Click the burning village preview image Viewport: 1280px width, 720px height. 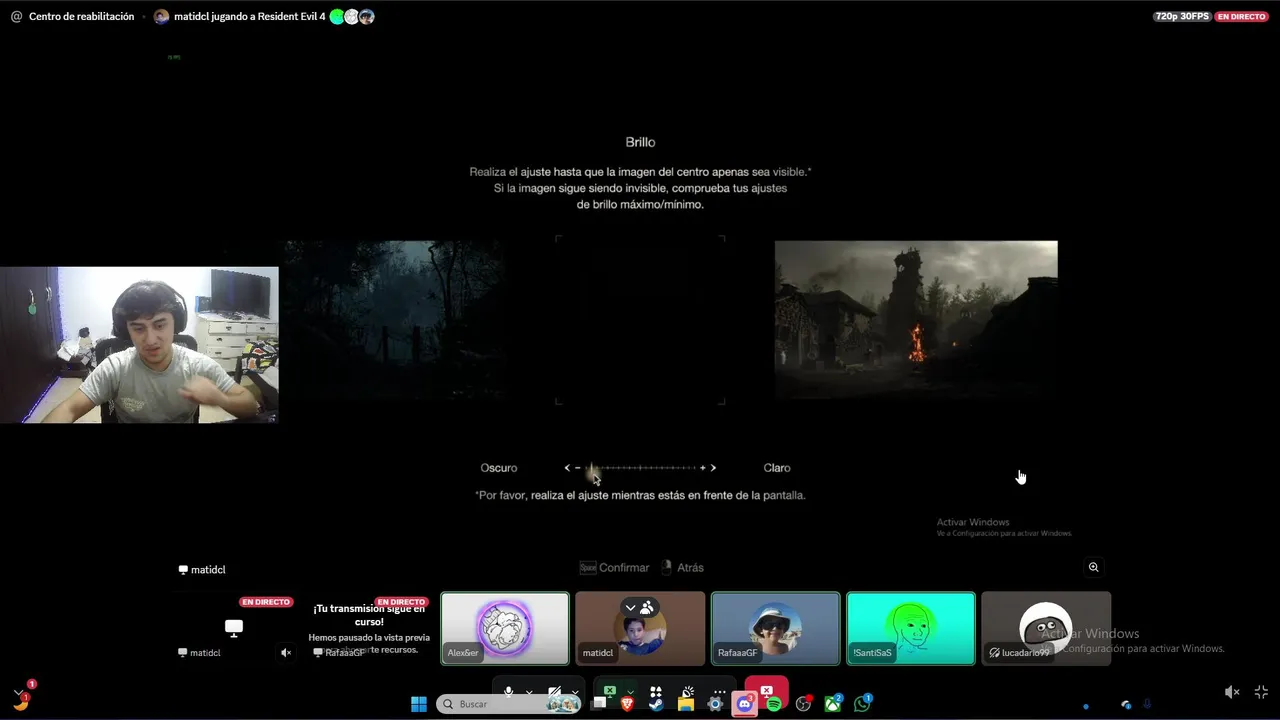(916, 320)
